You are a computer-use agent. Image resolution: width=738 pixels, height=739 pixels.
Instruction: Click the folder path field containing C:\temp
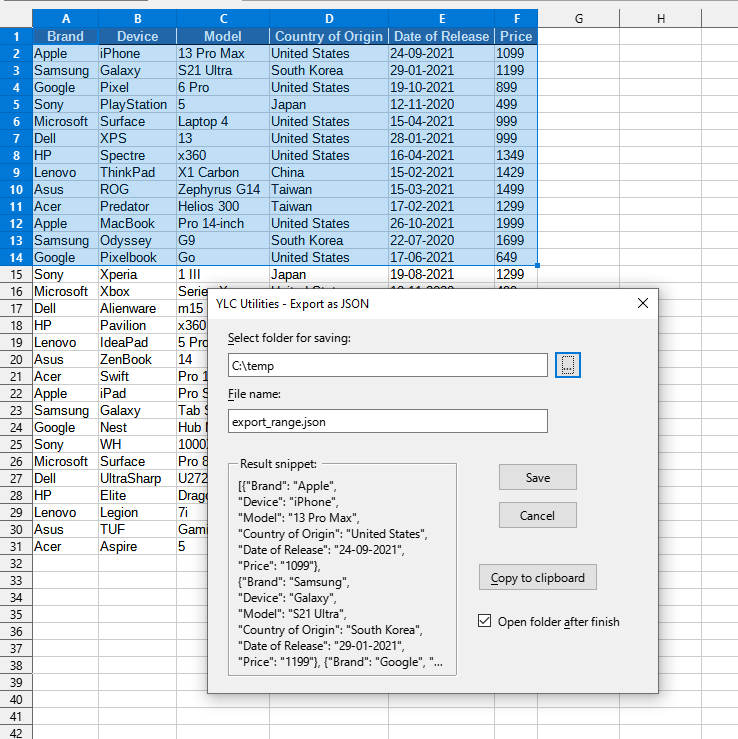click(x=387, y=365)
